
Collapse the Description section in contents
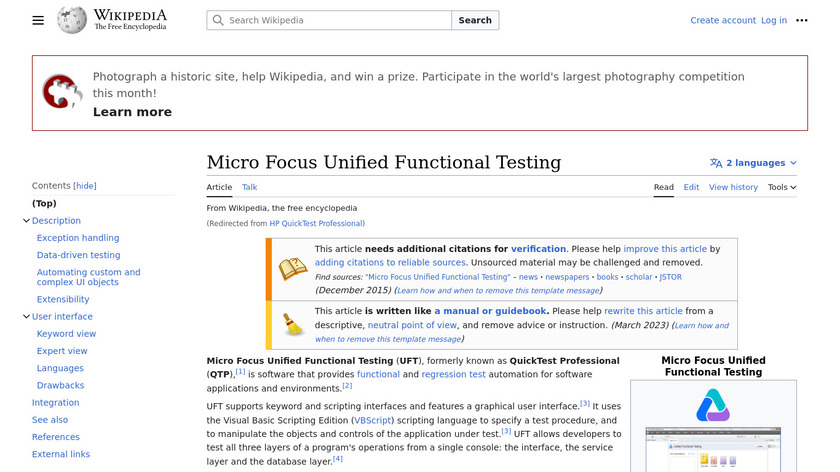26,221
